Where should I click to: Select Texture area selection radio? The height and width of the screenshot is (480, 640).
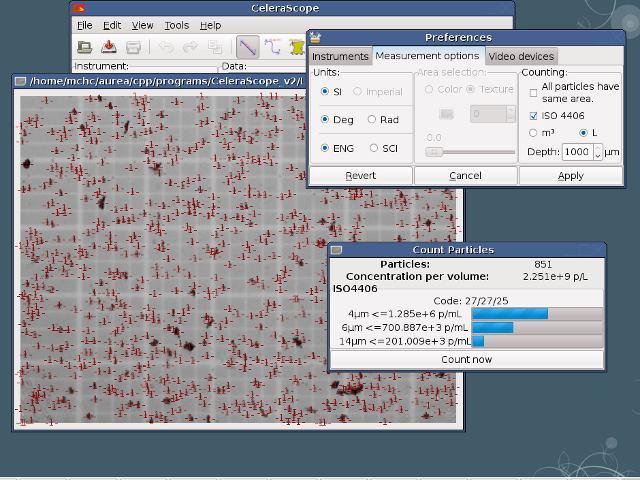471,89
